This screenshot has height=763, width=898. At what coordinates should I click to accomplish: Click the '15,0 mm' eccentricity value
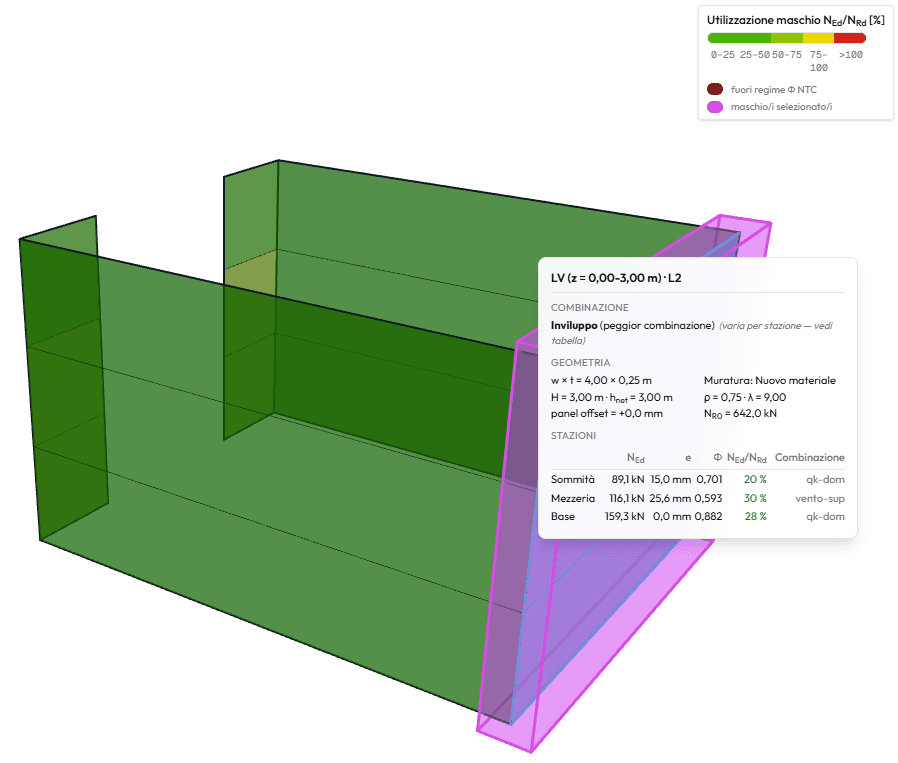coord(671,479)
